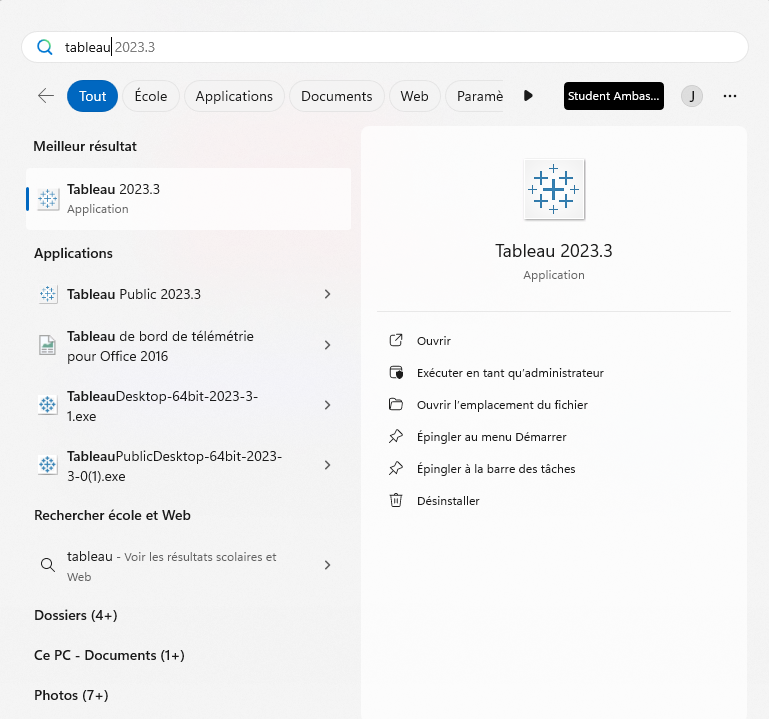Click the TableauDesktop-64bit installer icon

(48, 405)
